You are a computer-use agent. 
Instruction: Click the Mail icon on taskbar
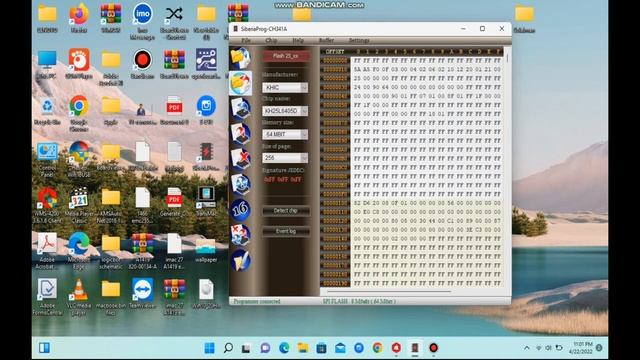pos(340,348)
